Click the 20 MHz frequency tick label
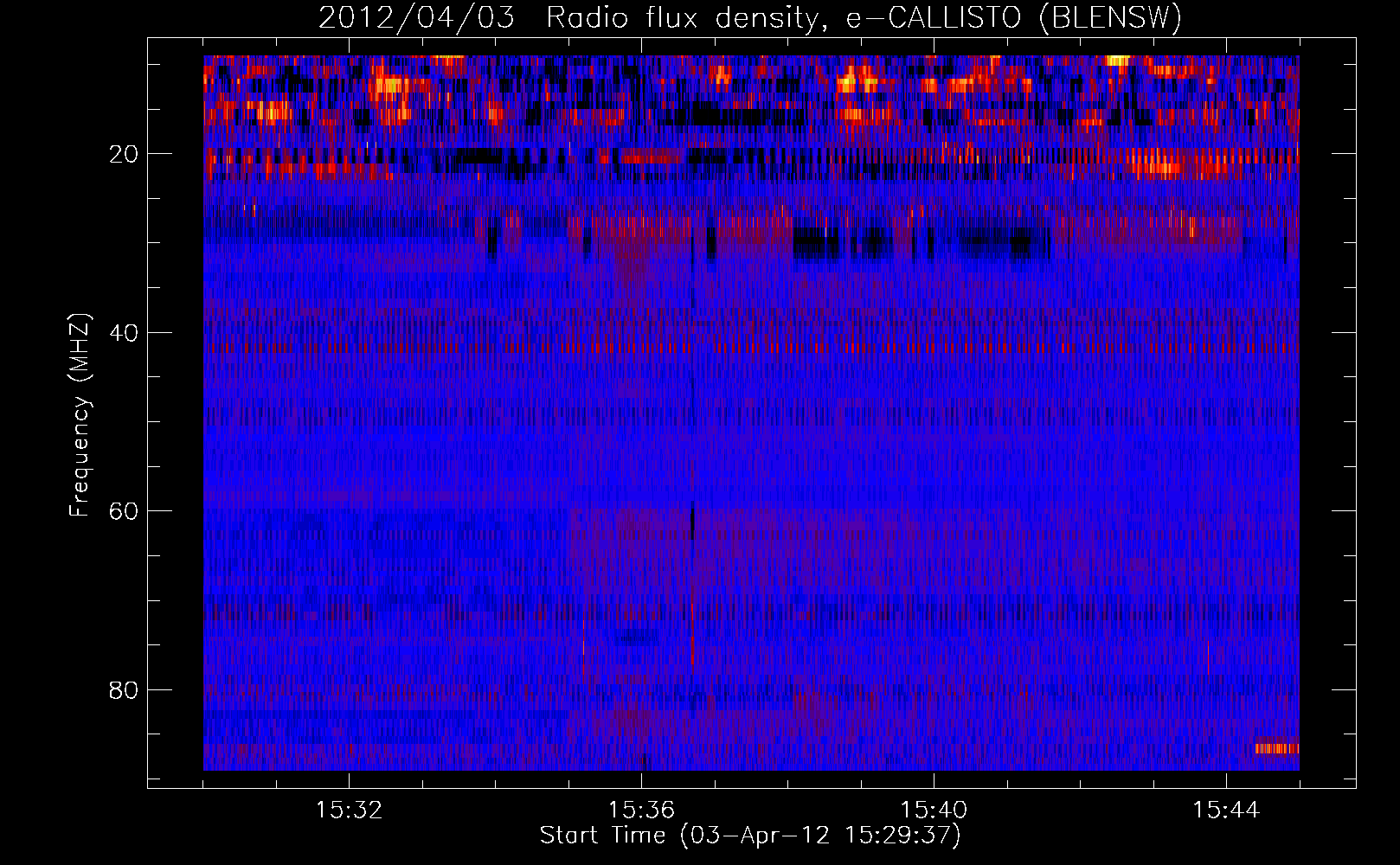The image size is (1400, 865). [124, 154]
